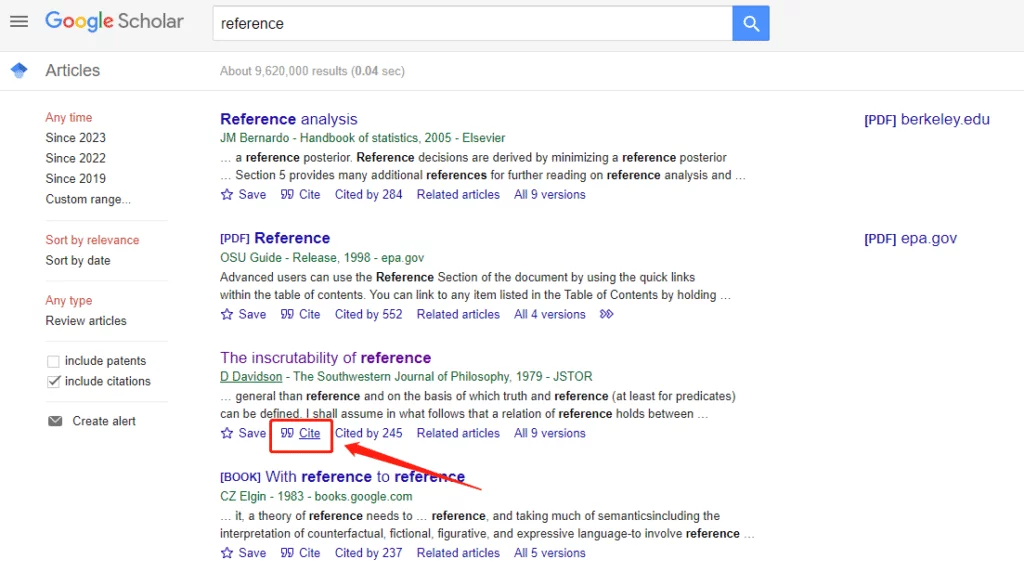The image size is (1024, 572).
Task: Click the star Save icon under With reference to reference
Action: [227, 553]
